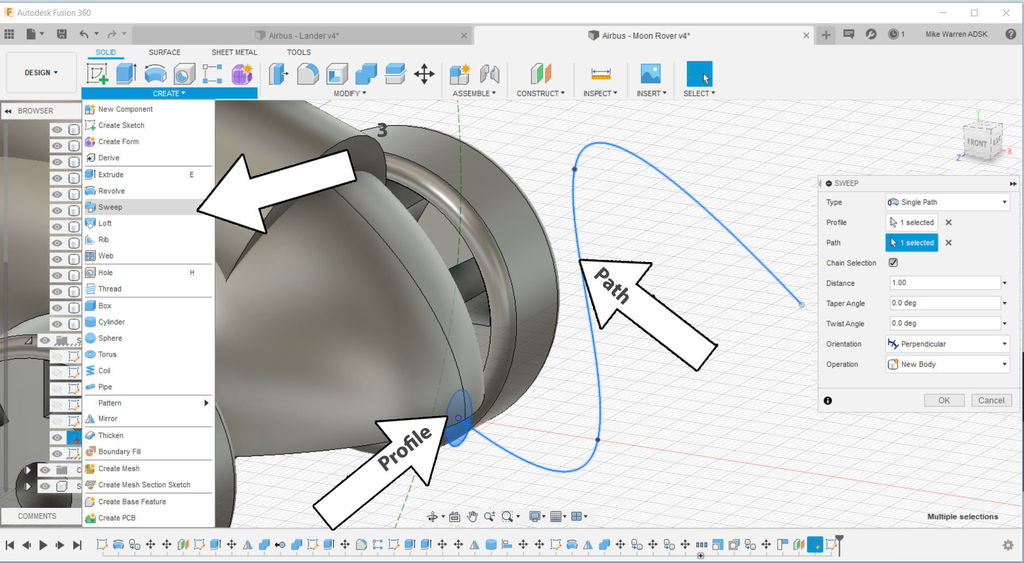This screenshot has width=1024, height=563.
Task: Switch to the SURFACE tab
Action: [x=165, y=52]
